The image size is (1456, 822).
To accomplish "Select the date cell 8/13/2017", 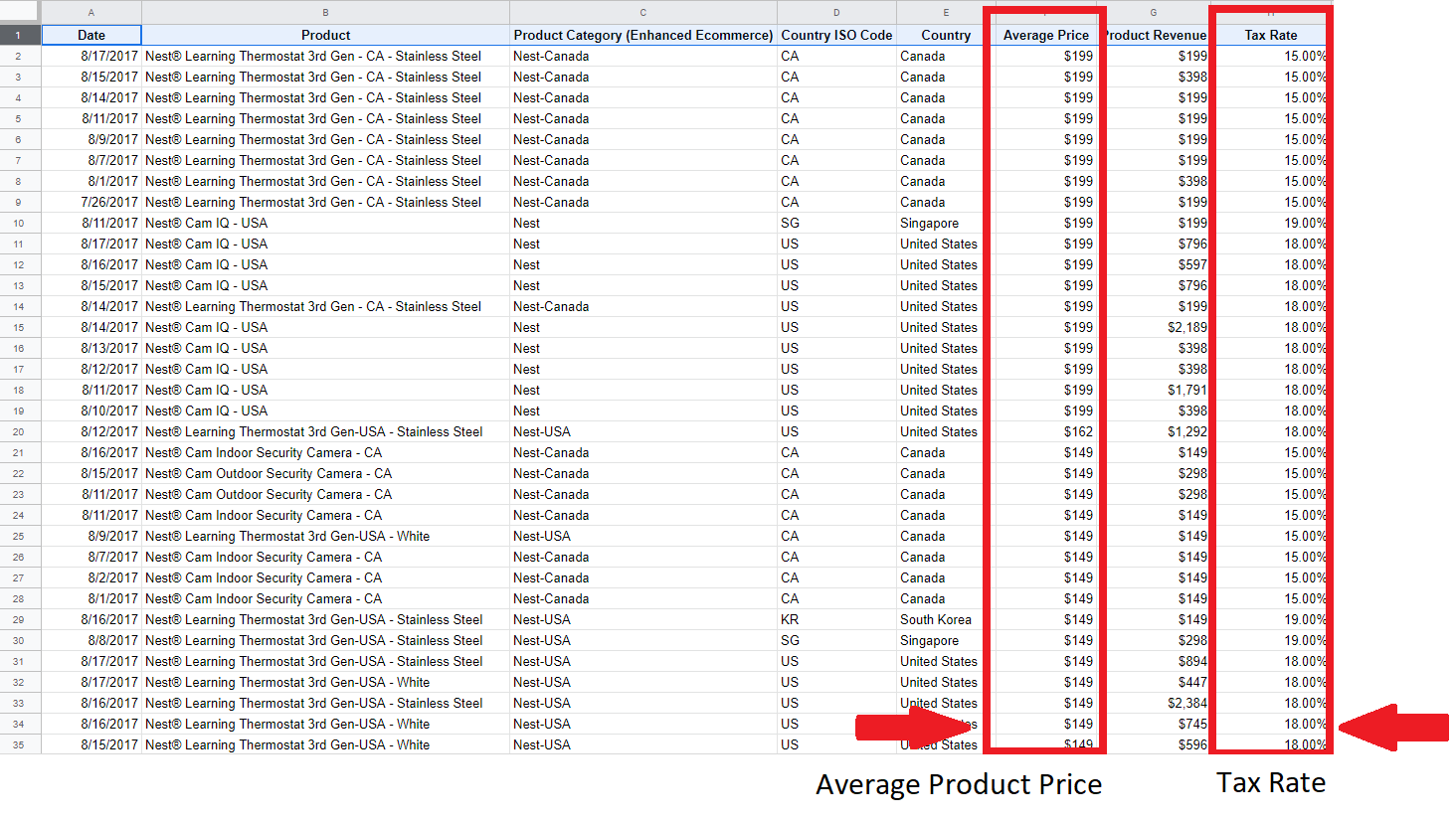I will tap(91, 348).
